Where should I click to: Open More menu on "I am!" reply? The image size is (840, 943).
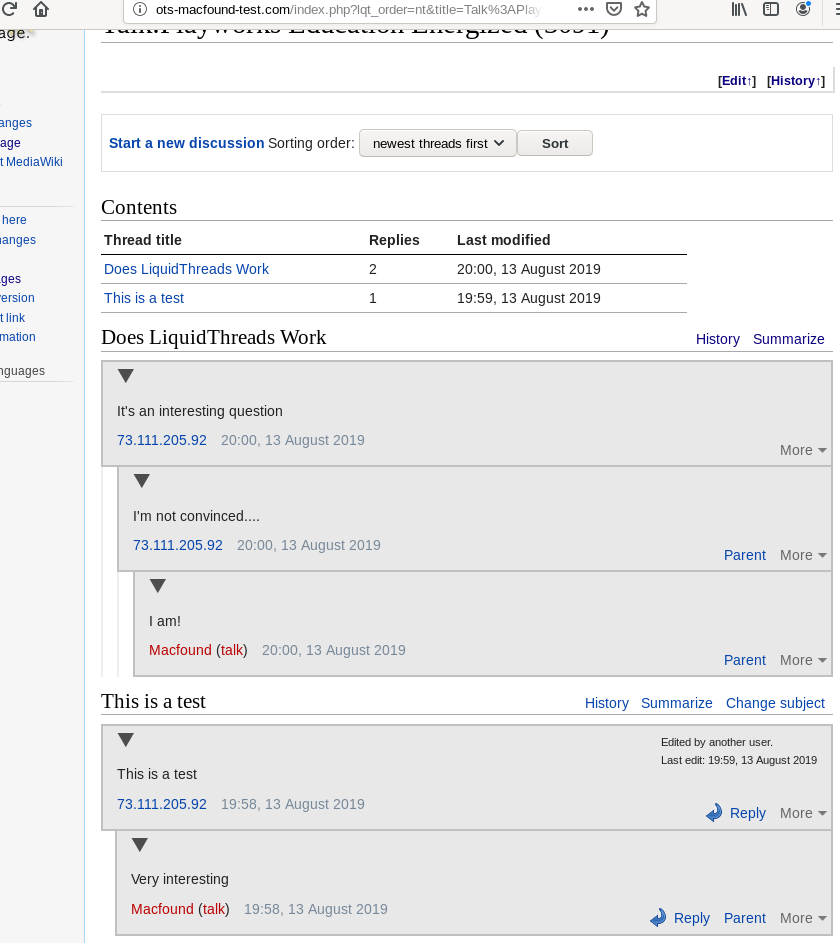803,660
